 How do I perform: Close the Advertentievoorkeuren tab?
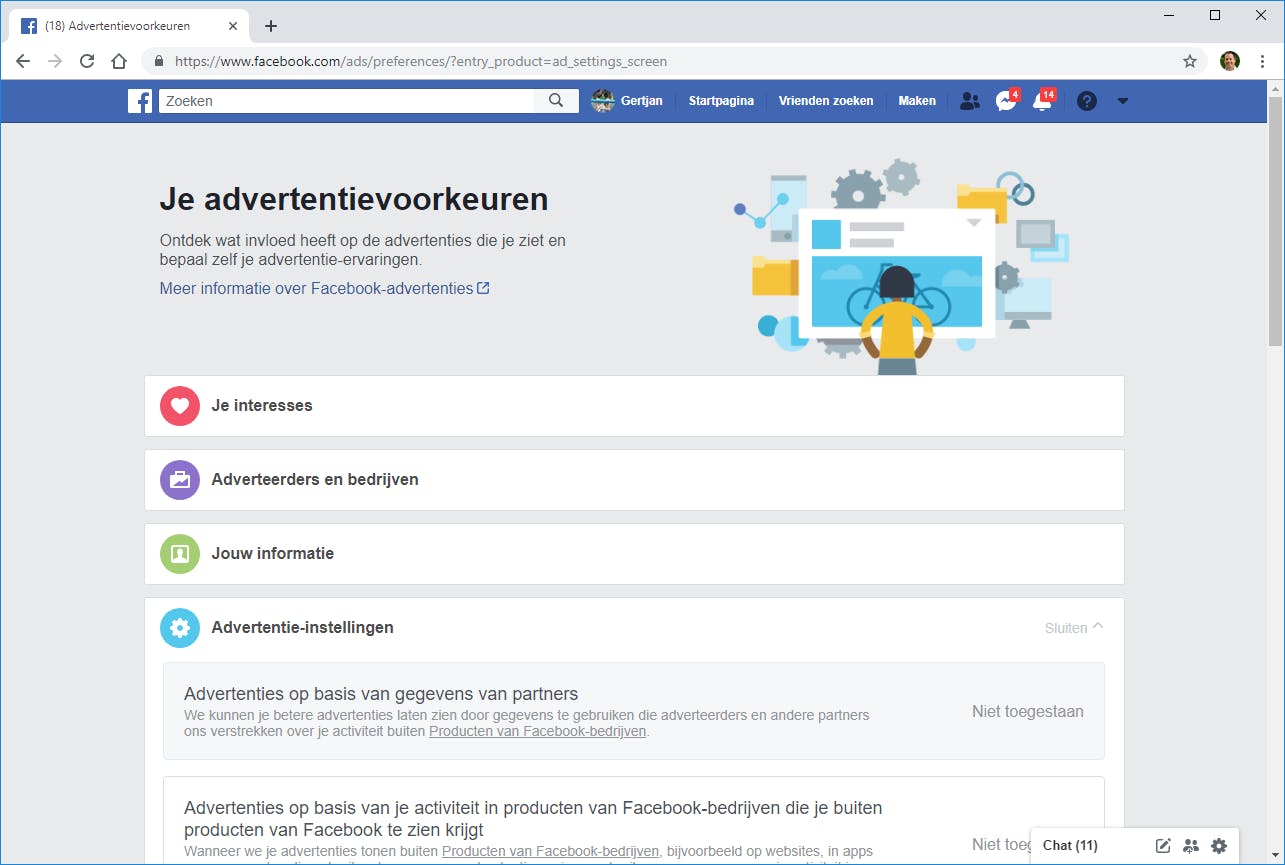click(x=234, y=26)
